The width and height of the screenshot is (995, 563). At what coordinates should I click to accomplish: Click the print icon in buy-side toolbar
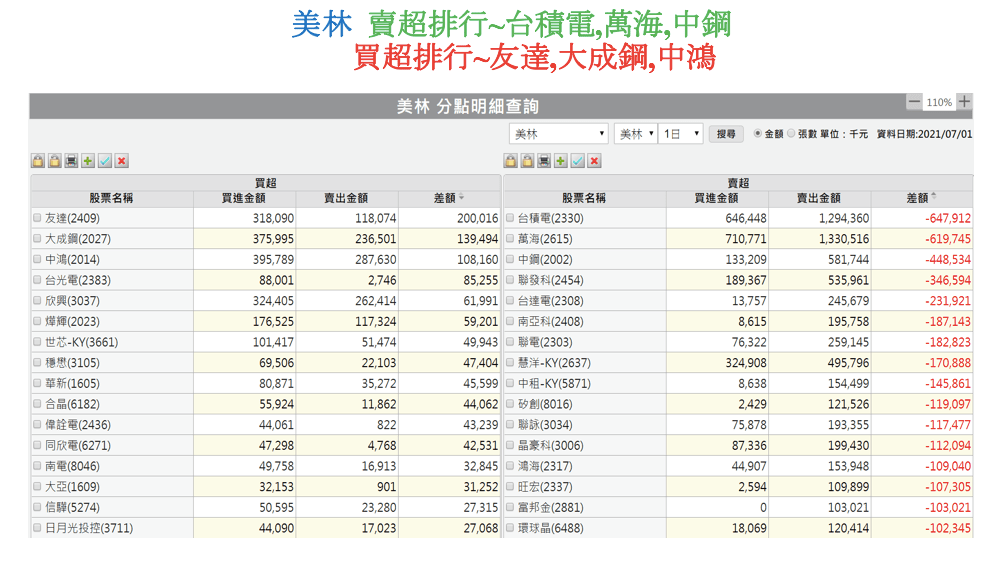[71, 161]
